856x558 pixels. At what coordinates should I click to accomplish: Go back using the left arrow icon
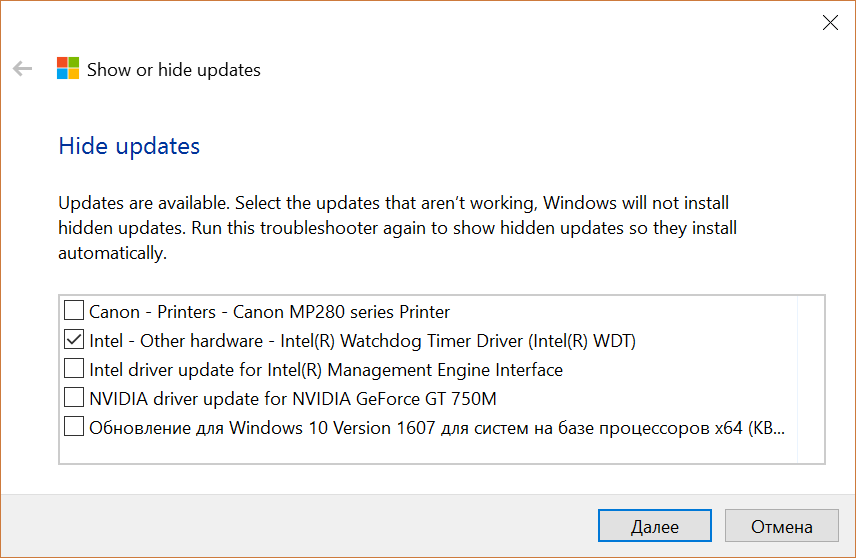(x=22, y=69)
